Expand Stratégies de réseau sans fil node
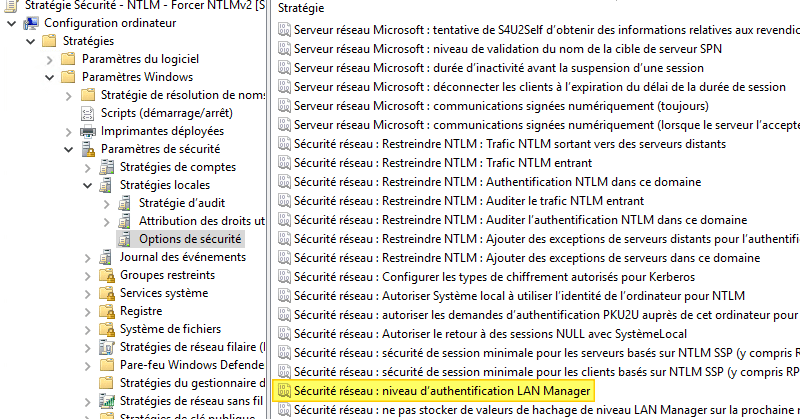The height and width of the screenshot is (419, 800). click(x=87, y=402)
